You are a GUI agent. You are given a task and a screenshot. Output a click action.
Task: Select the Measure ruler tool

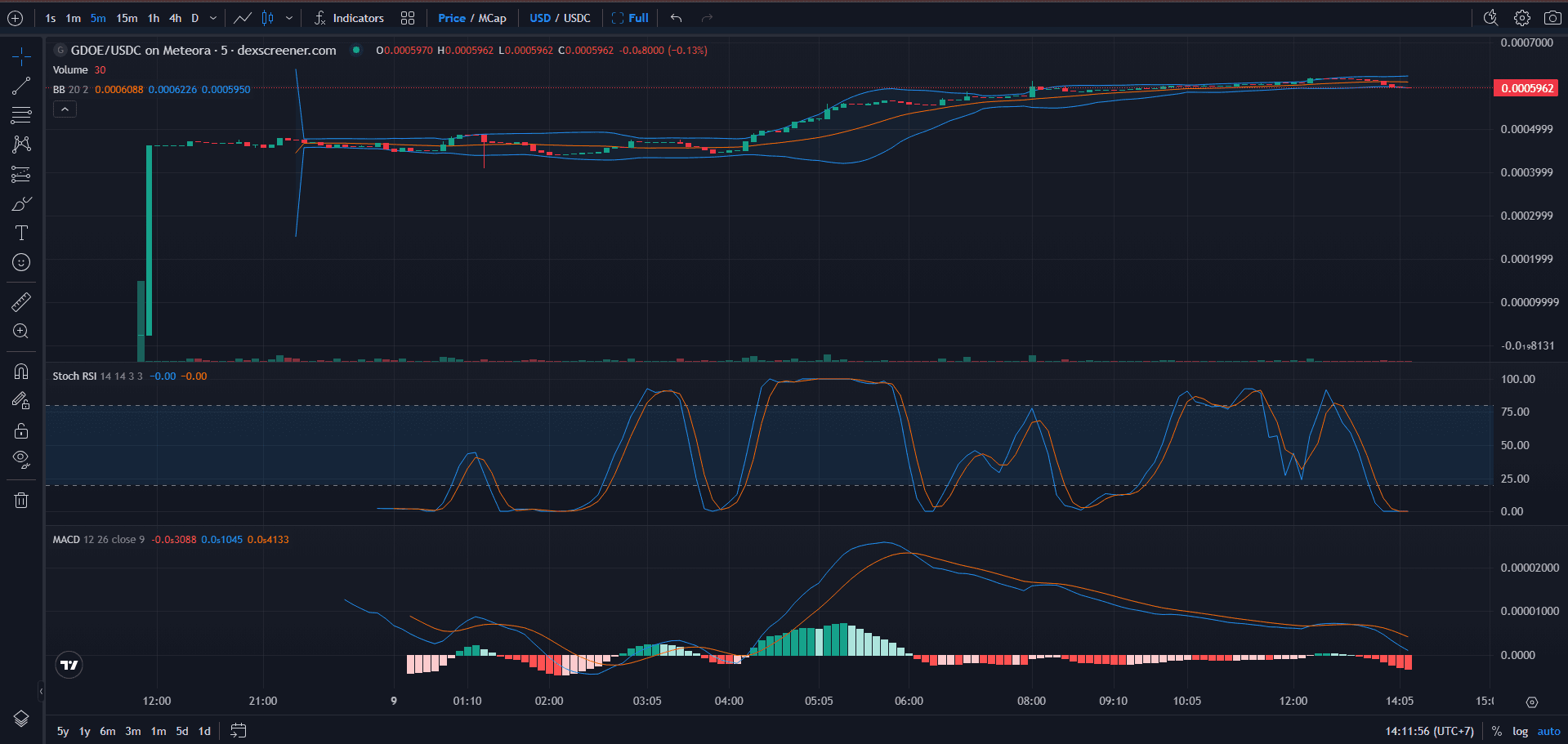tap(20, 301)
